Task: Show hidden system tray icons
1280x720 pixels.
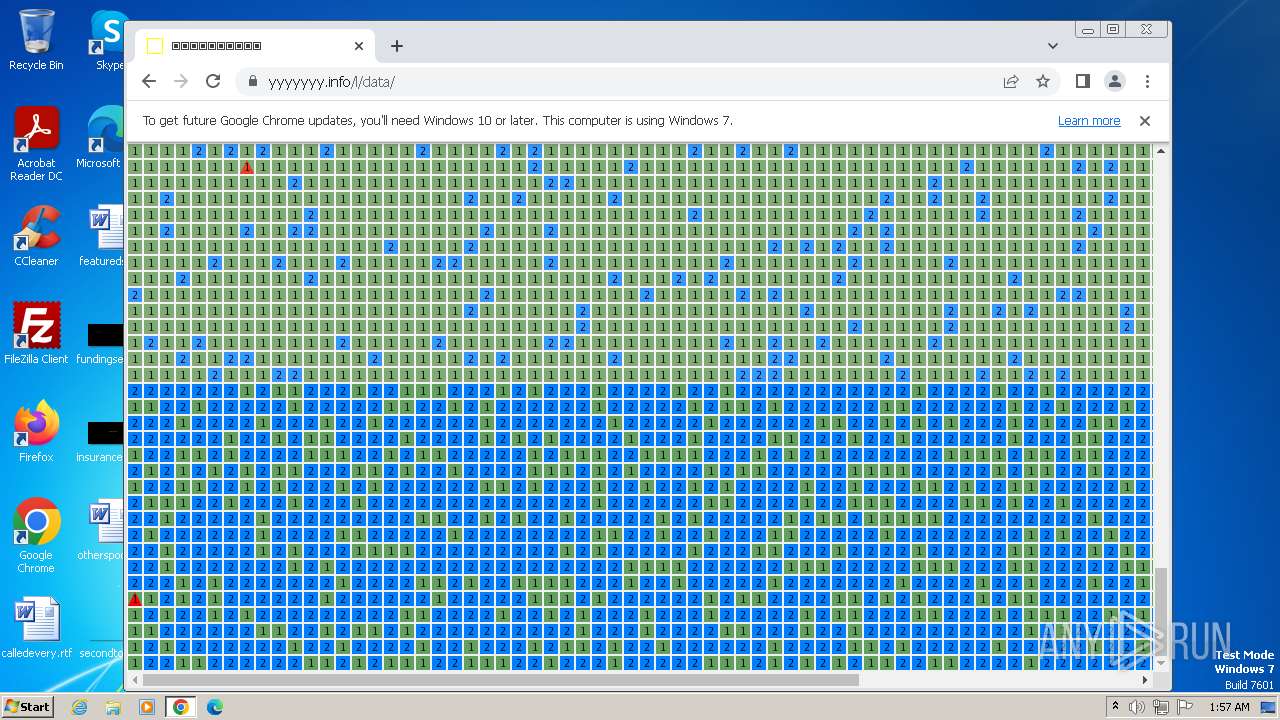Action: [x=1115, y=707]
